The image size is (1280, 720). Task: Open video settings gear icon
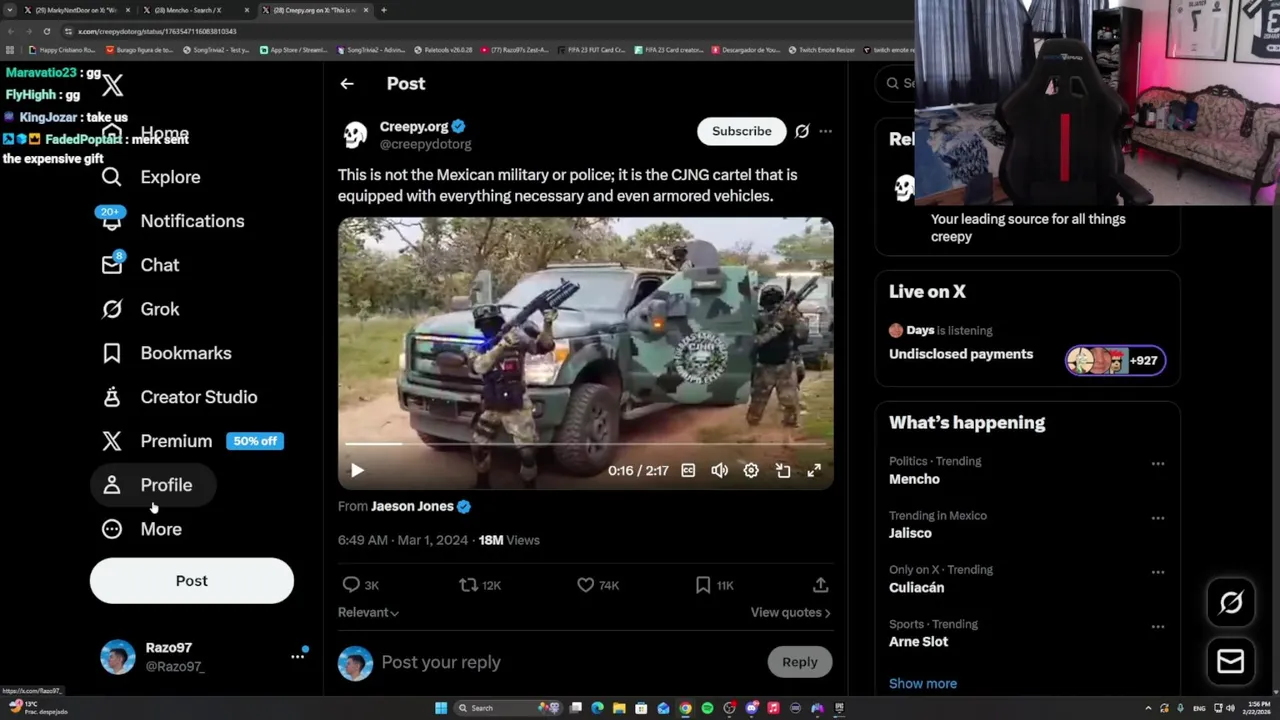tap(751, 470)
